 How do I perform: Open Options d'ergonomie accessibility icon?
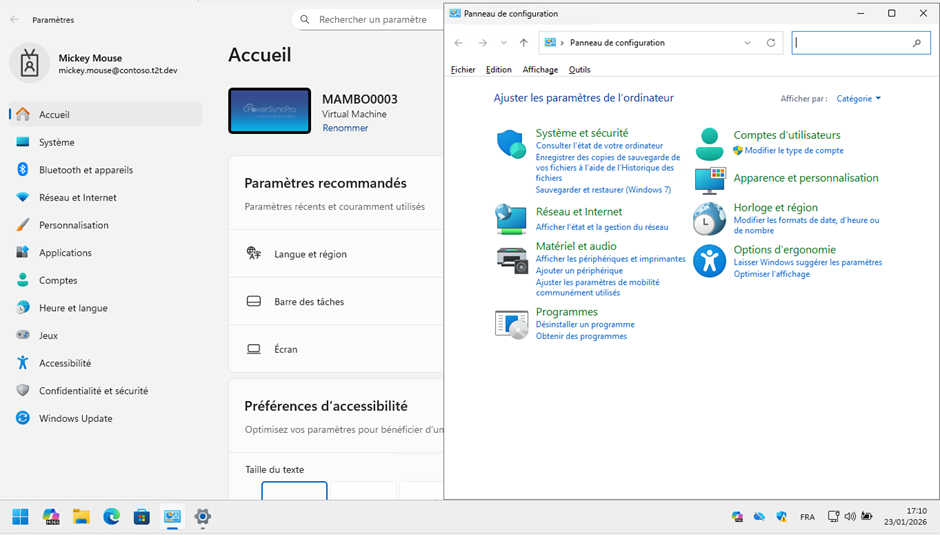coord(709,261)
